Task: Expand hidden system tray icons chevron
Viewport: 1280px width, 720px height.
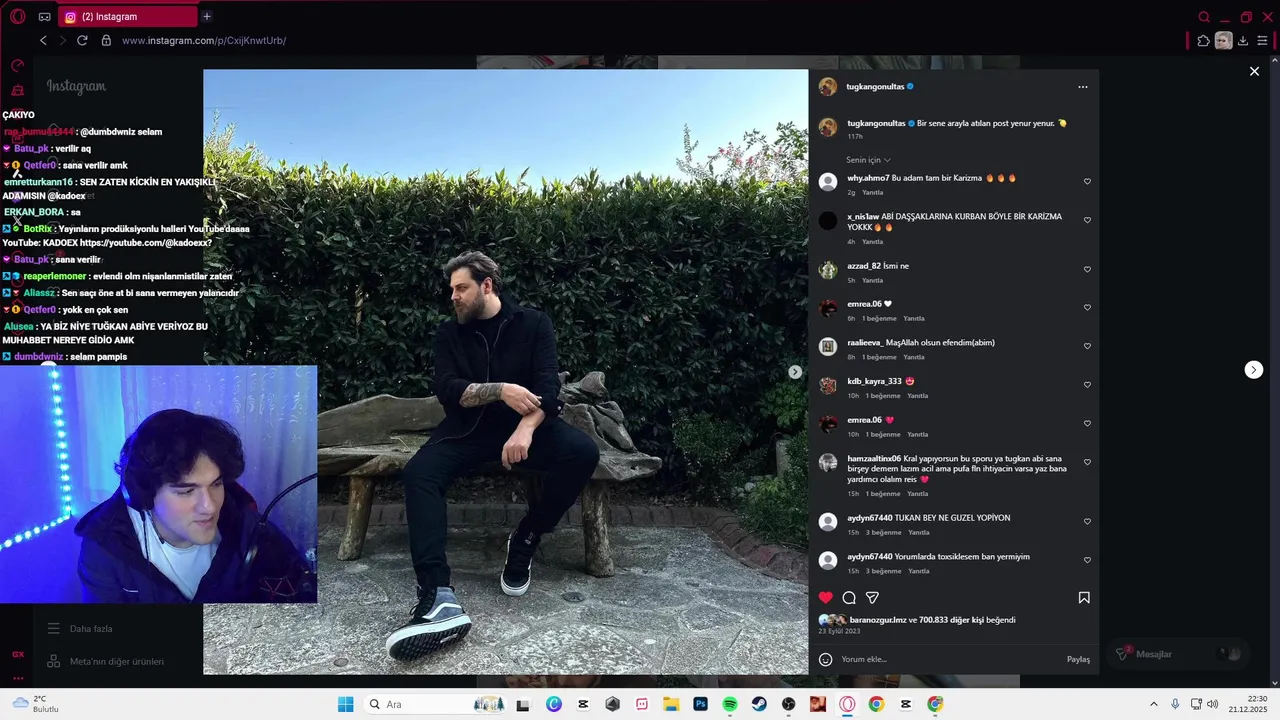Action: click(1153, 704)
